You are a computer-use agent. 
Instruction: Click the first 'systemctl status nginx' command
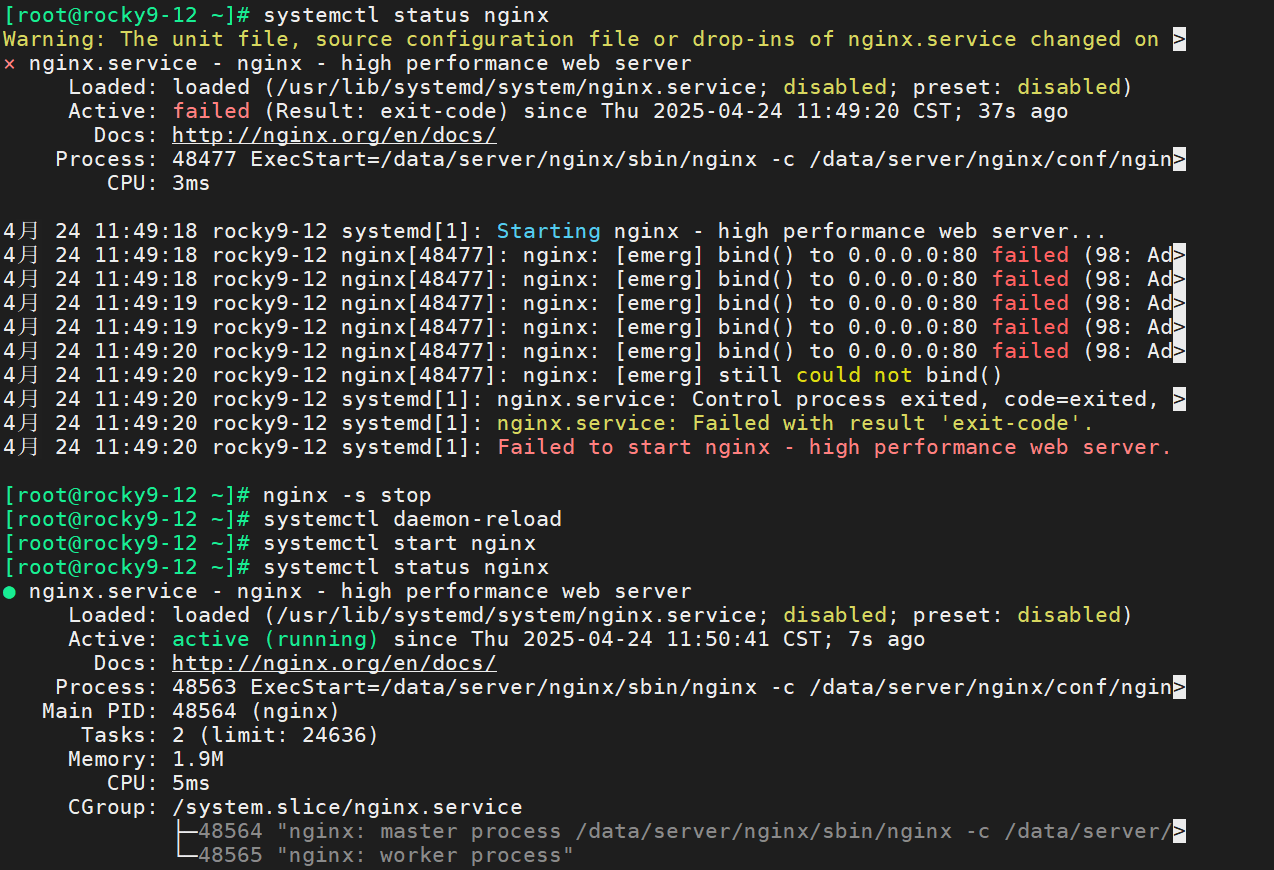click(x=406, y=15)
